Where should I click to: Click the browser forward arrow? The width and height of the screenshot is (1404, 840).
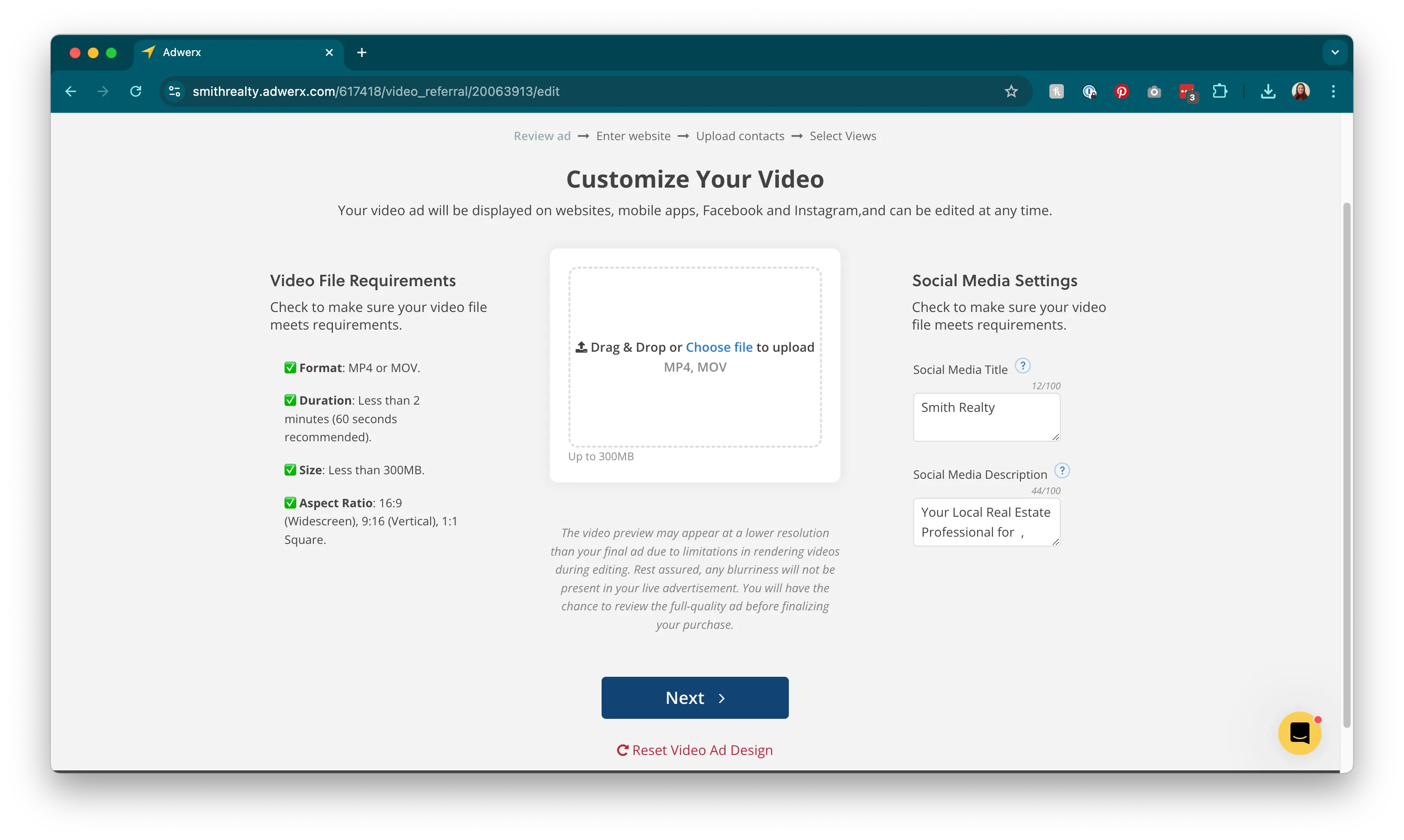pyautogui.click(x=103, y=91)
